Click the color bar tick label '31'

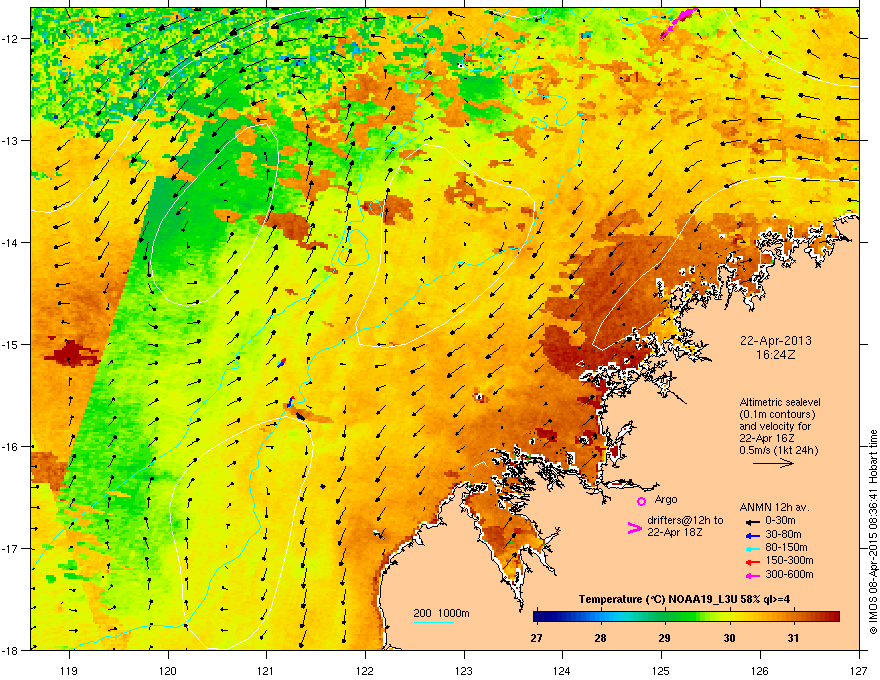click(x=793, y=638)
